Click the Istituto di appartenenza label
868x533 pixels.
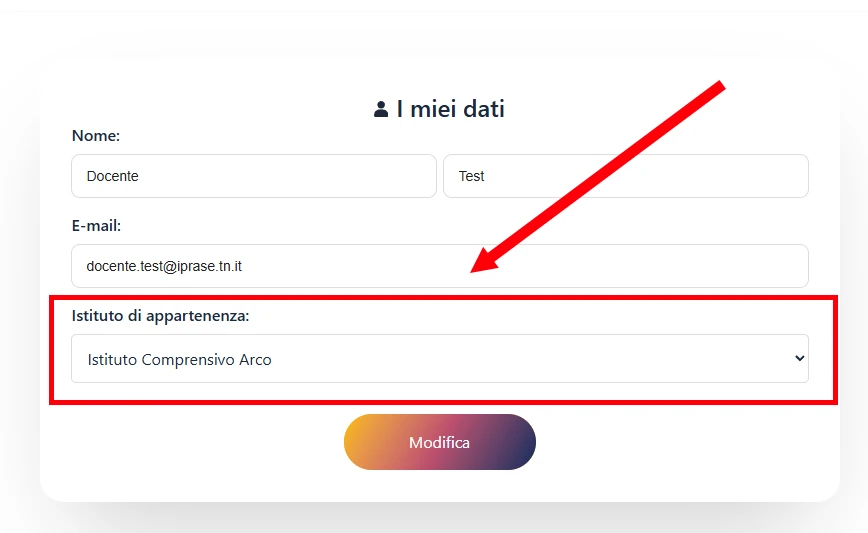point(160,315)
